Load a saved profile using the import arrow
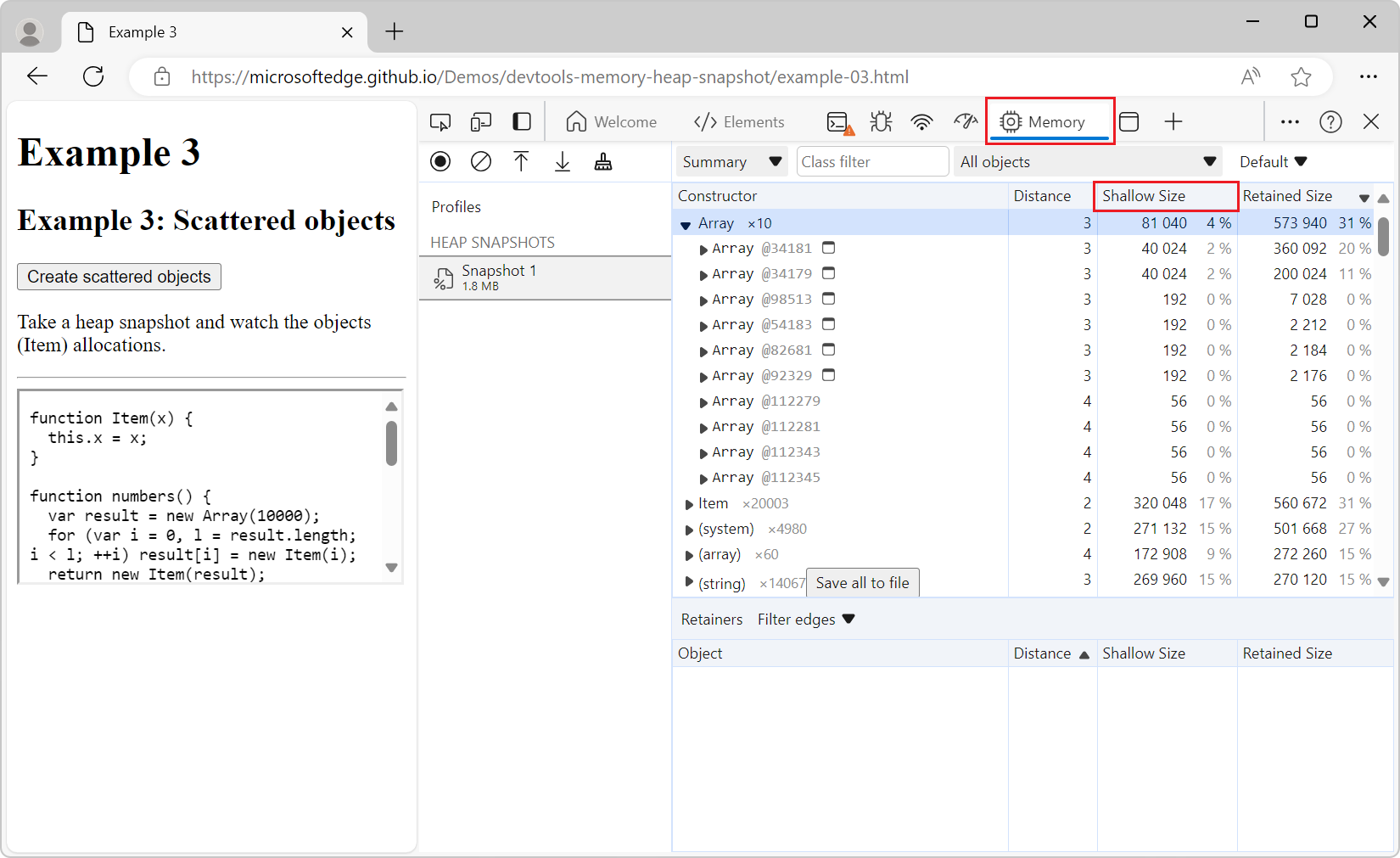1400x858 pixels. (563, 161)
